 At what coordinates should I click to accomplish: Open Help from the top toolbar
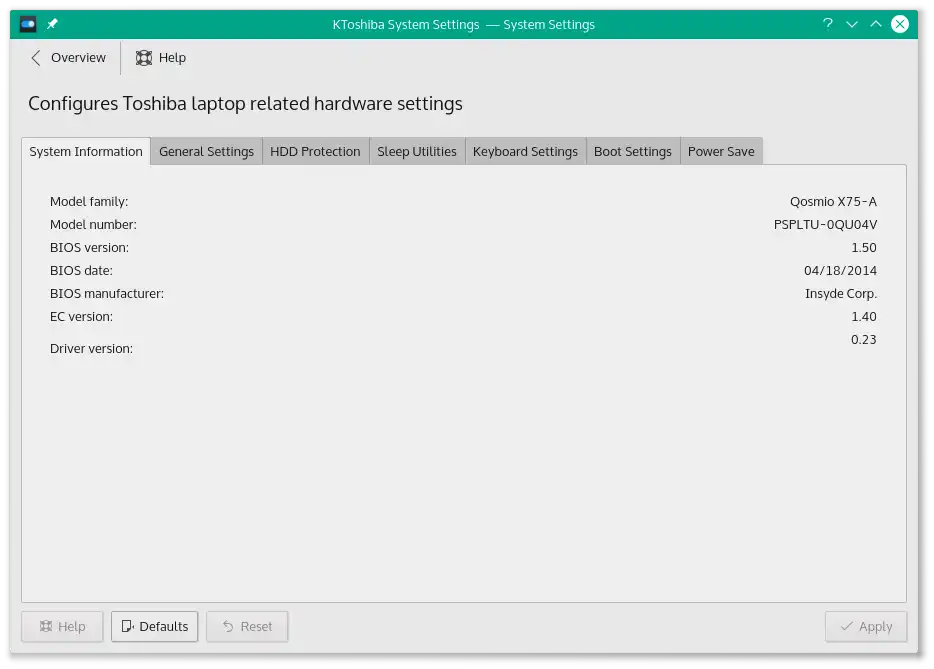tap(161, 58)
